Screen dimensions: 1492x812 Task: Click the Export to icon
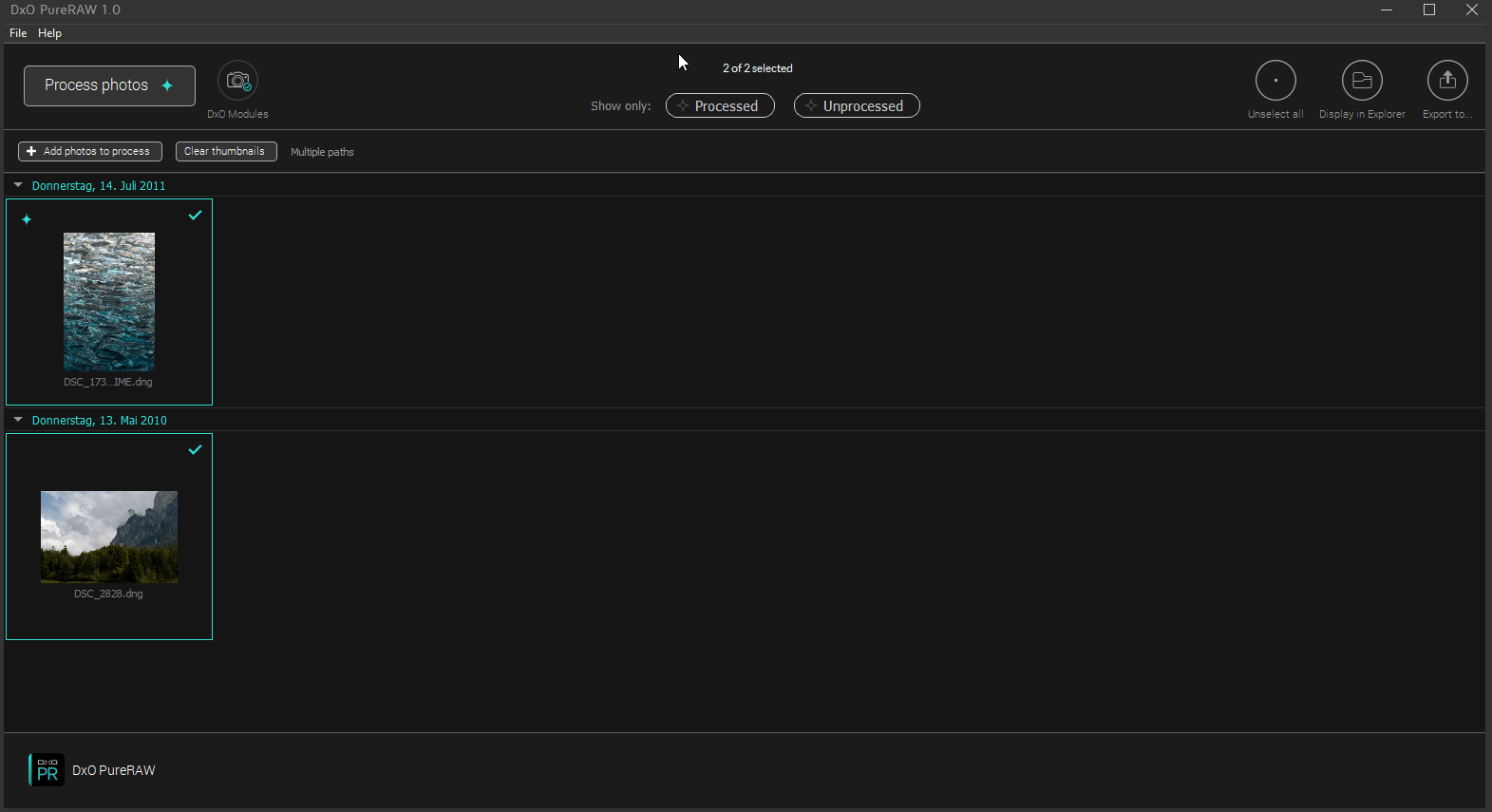pos(1446,82)
